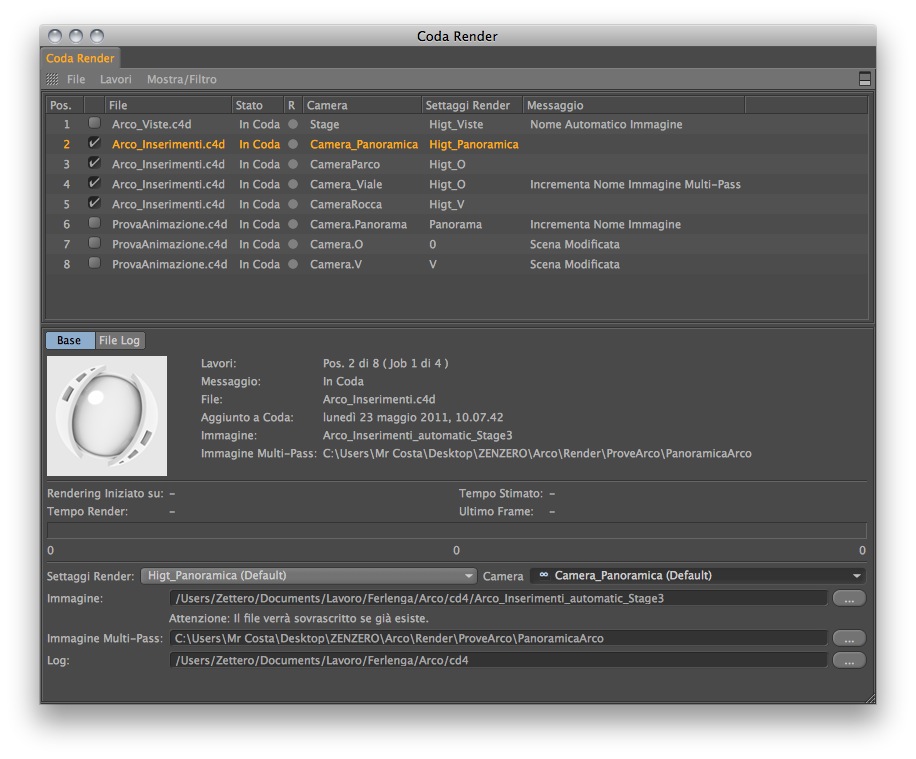Viewport: 916px width, 759px height.
Task: Select the Arco_Viste.c4d file name
Action: pos(151,124)
